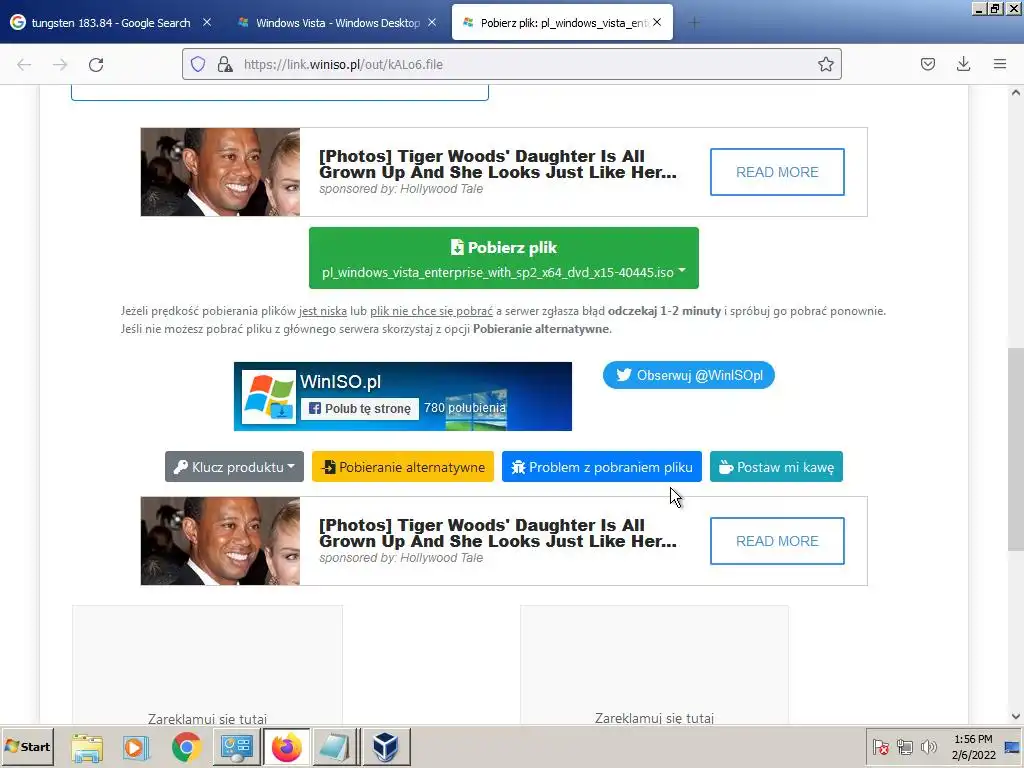Screen dimensions: 1024x768
Task: Launch the media player taskbar icon
Action: tap(136, 746)
